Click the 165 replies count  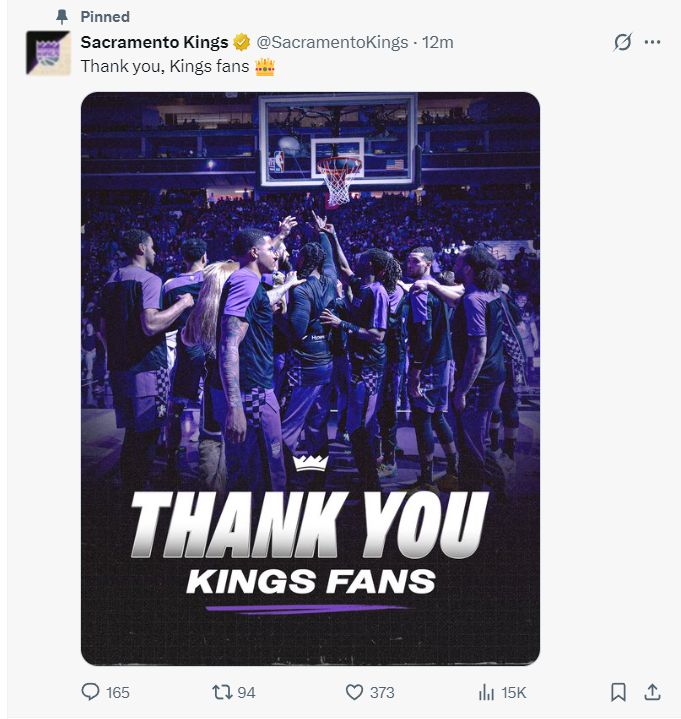[x=118, y=692]
